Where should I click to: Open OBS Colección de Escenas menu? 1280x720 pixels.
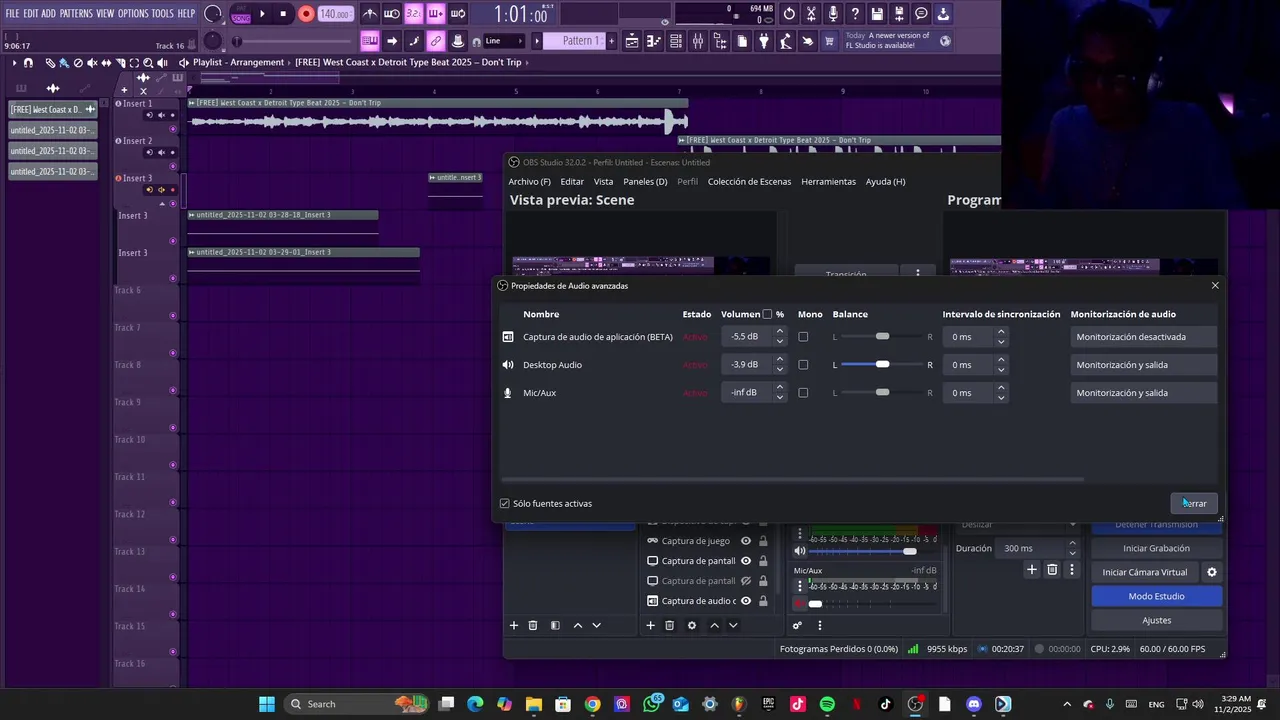click(x=749, y=182)
